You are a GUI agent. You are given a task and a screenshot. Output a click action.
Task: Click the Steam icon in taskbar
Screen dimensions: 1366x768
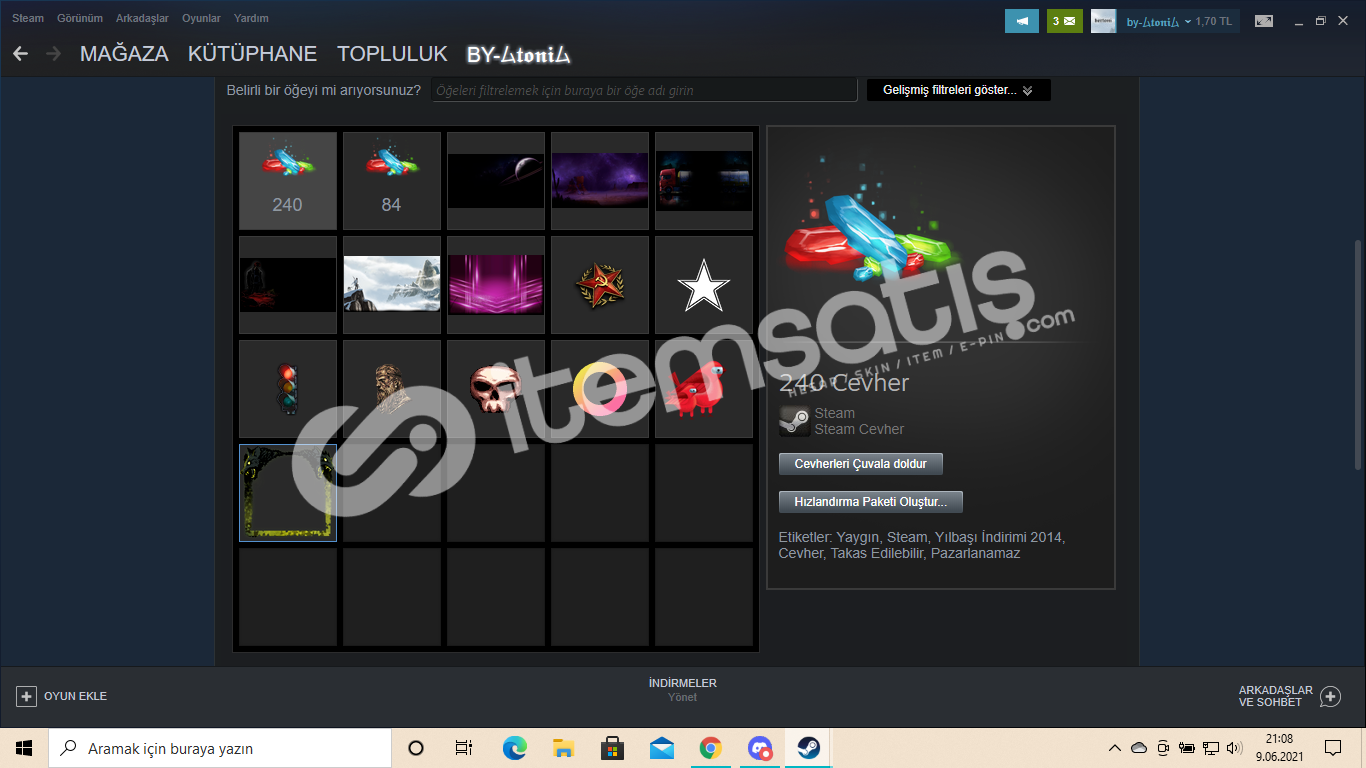[809, 748]
